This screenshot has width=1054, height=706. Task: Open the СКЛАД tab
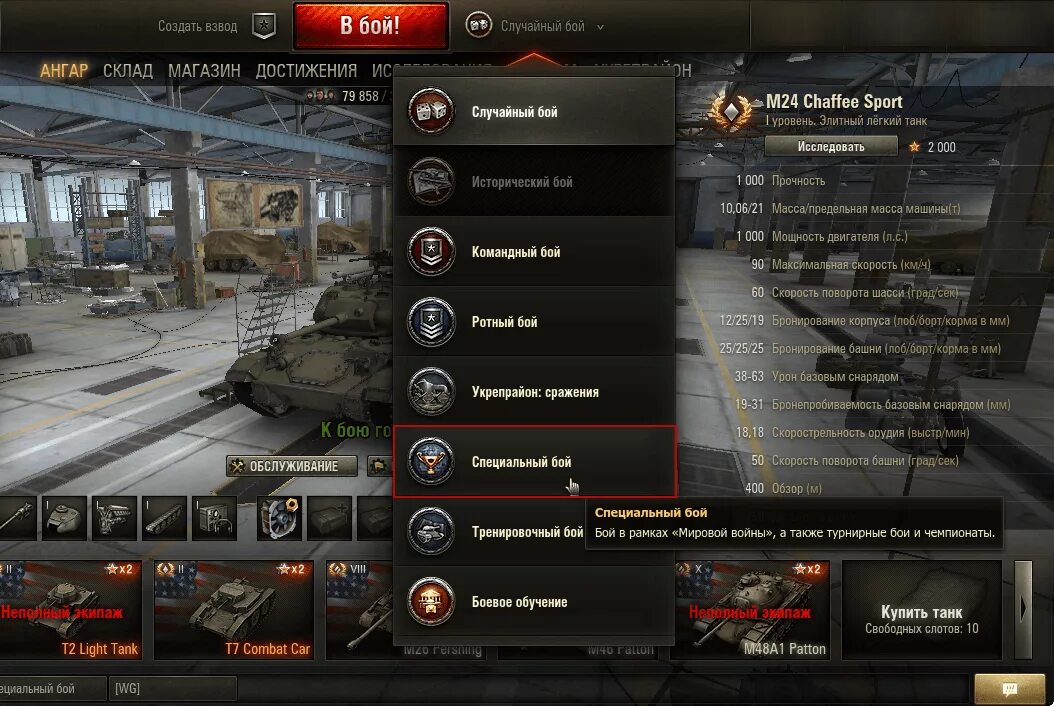128,71
